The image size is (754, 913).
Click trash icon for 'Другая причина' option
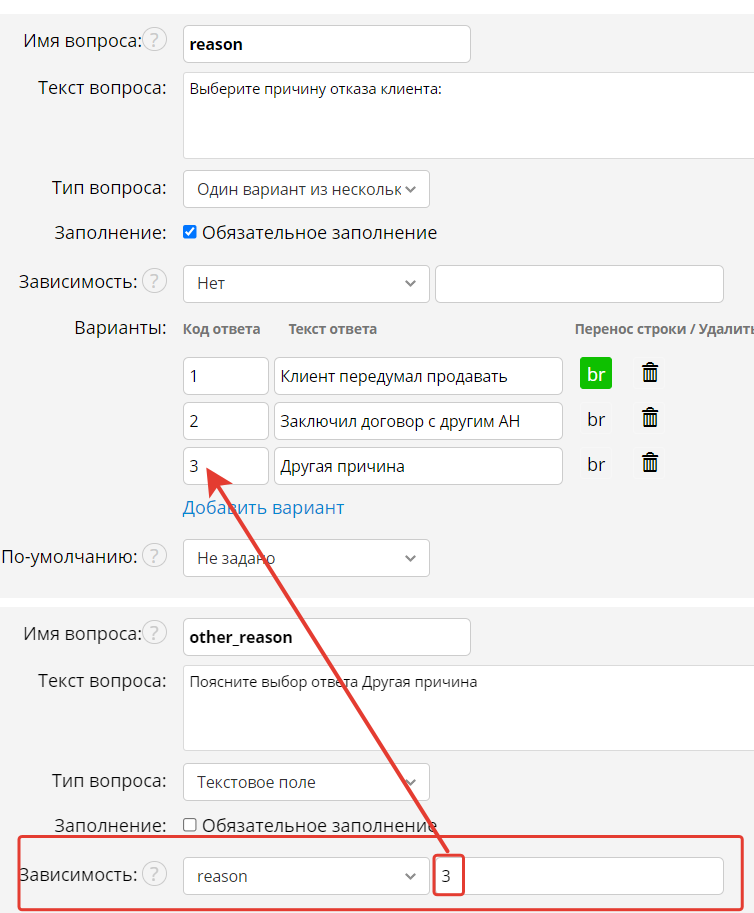click(x=650, y=463)
